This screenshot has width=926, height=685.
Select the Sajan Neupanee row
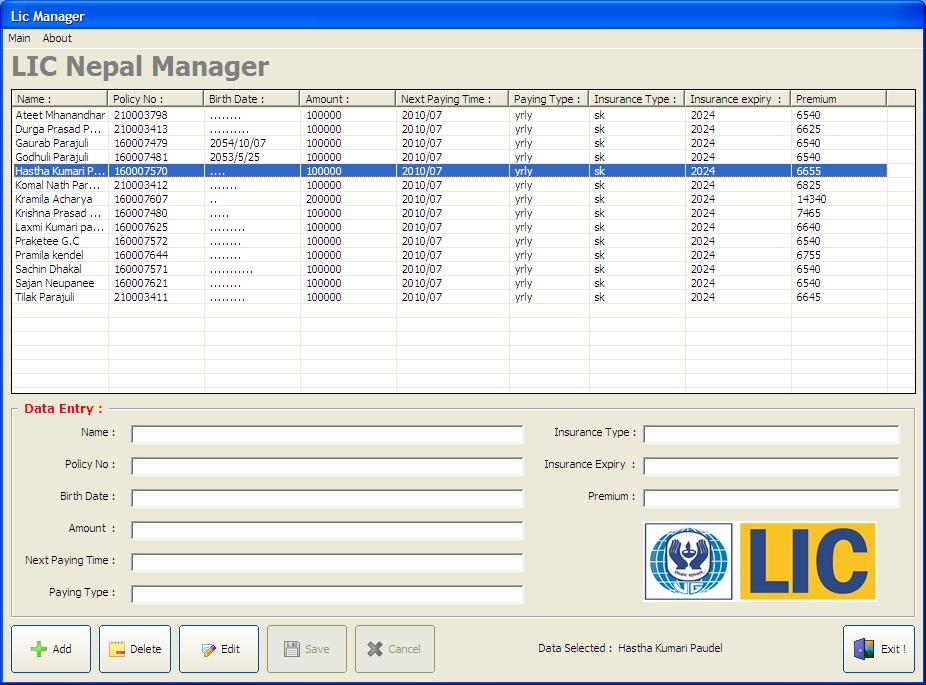click(450, 283)
